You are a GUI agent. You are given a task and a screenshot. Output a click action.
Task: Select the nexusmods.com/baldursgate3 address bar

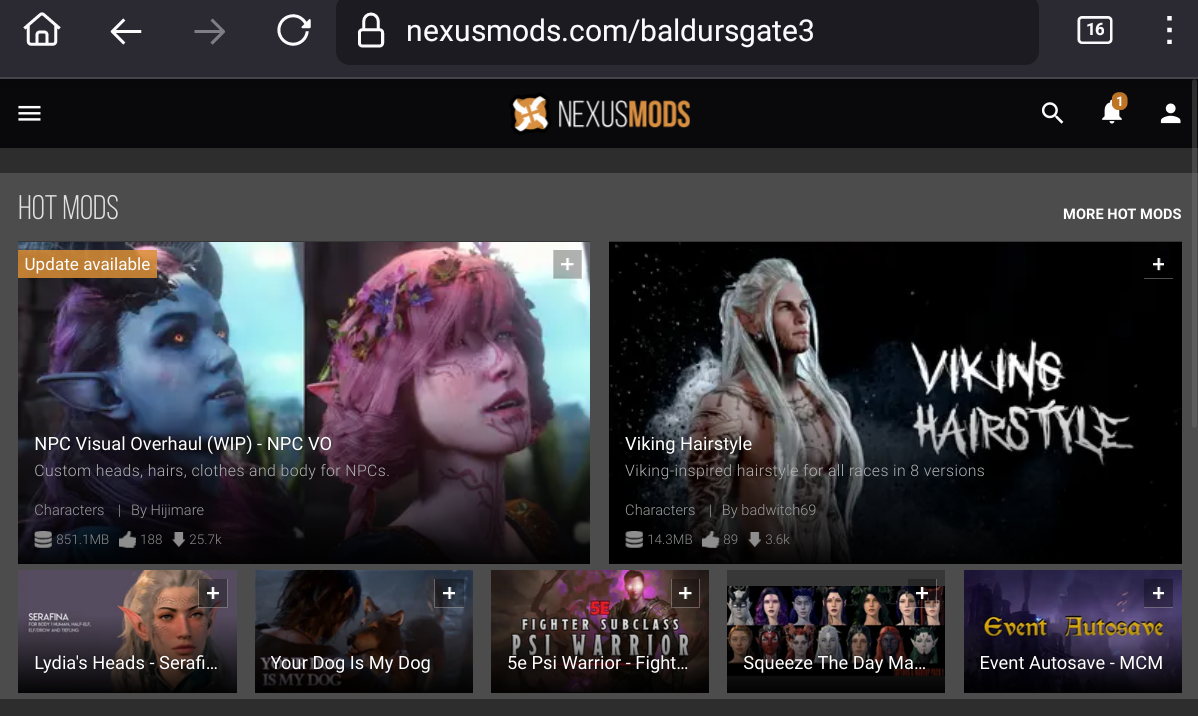(x=687, y=31)
